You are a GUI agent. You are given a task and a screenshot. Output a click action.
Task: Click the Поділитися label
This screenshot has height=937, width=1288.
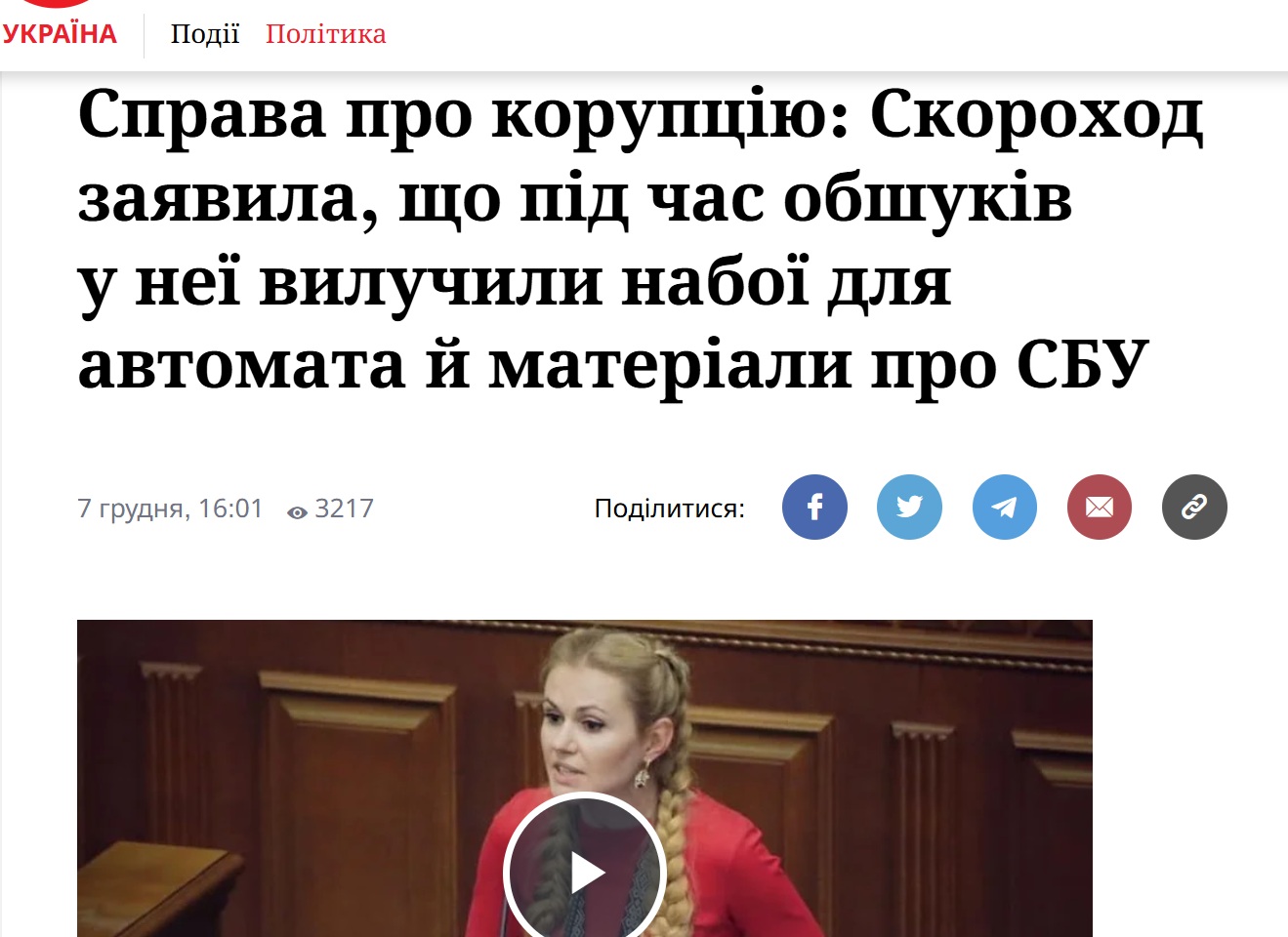pyautogui.click(x=670, y=509)
